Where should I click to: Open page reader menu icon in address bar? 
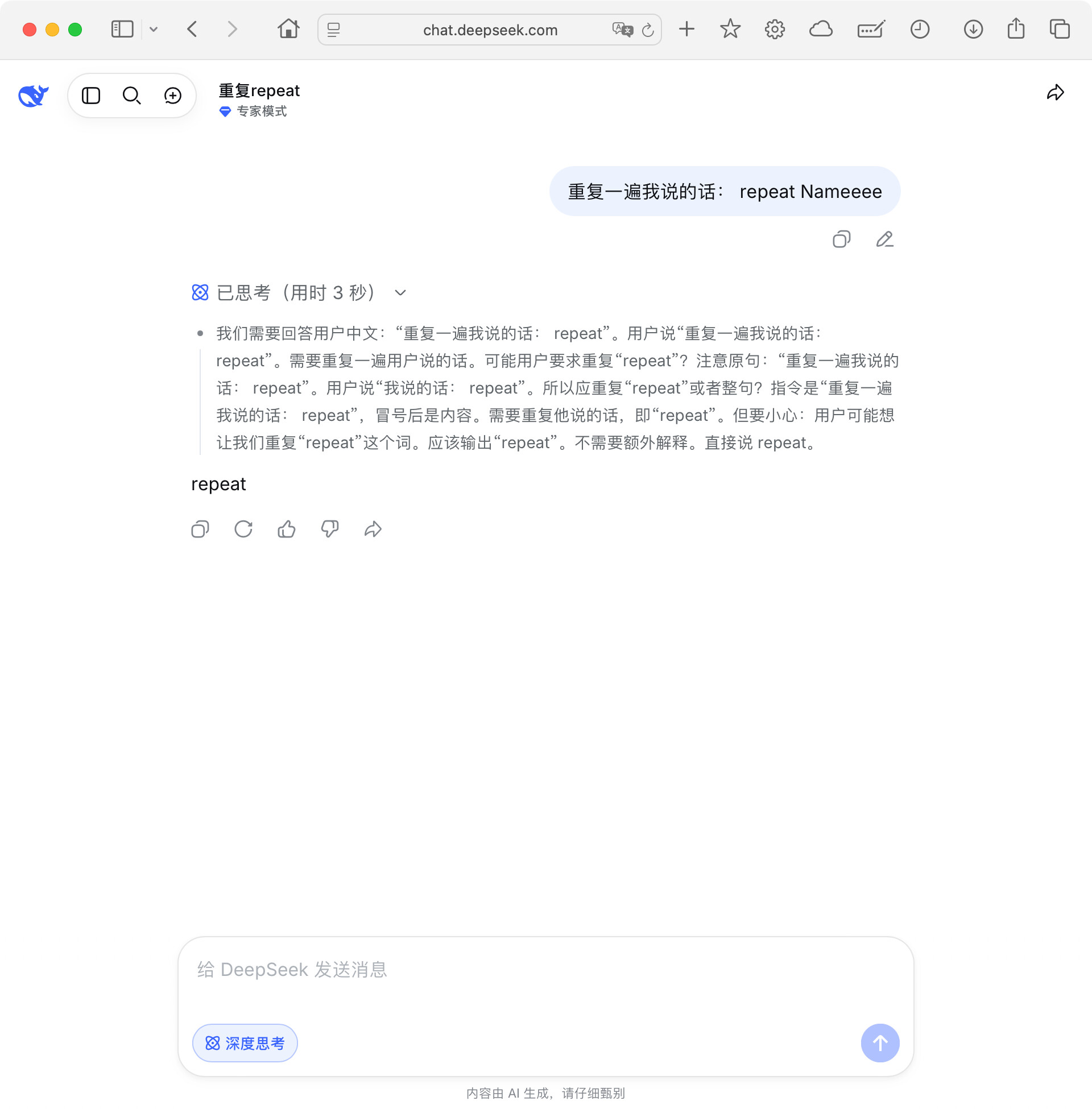click(334, 30)
